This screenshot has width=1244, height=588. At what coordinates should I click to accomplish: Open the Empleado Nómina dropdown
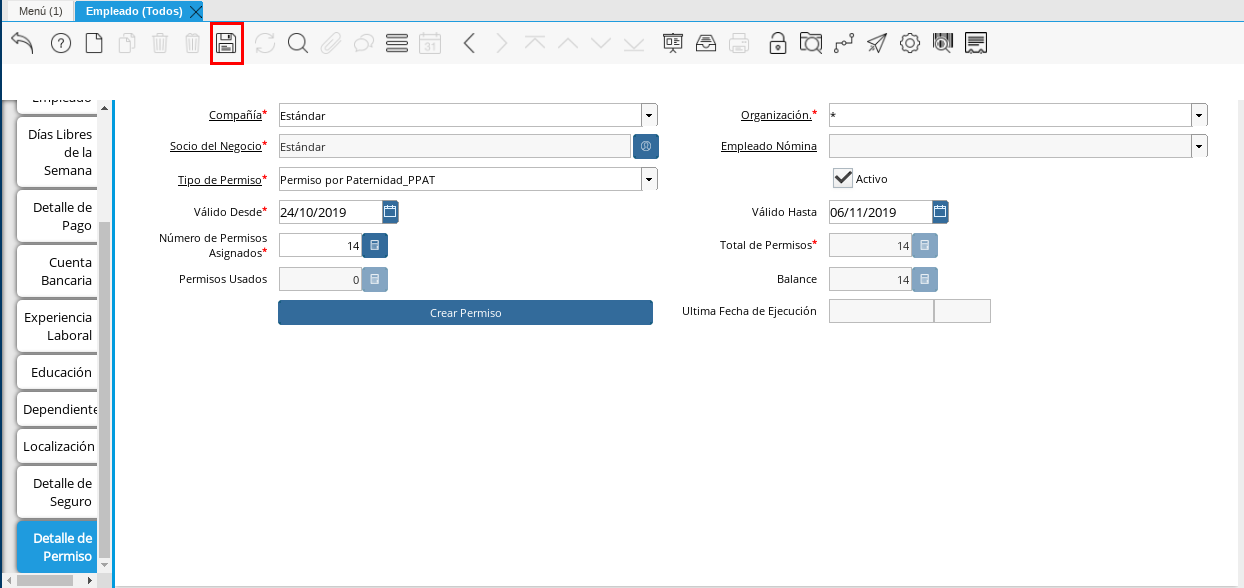[1199, 146]
